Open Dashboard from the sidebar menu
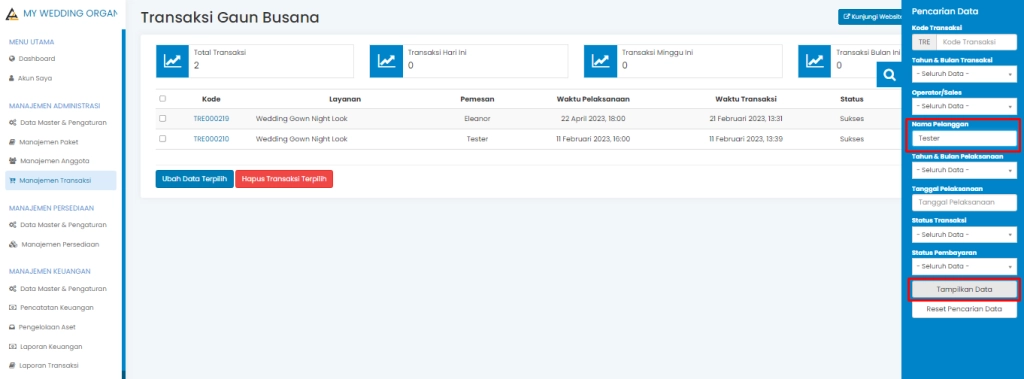This screenshot has width=1024, height=379. click(x=61, y=59)
